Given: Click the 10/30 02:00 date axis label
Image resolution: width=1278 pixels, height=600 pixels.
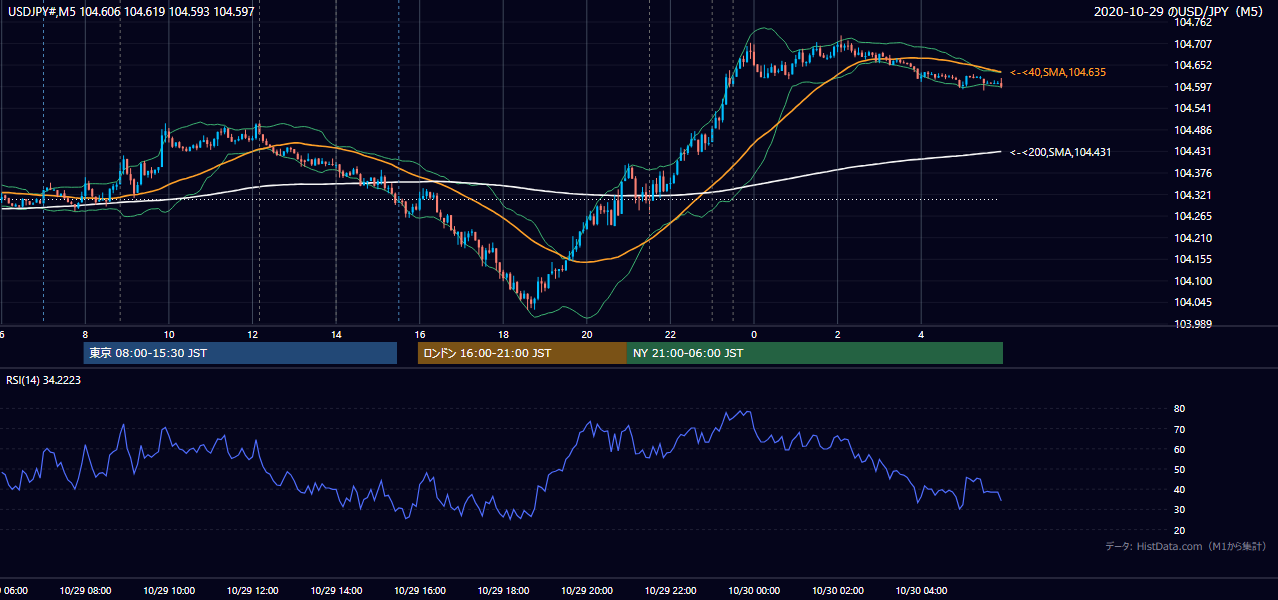Looking at the screenshot, I should (x=838, y=591).
